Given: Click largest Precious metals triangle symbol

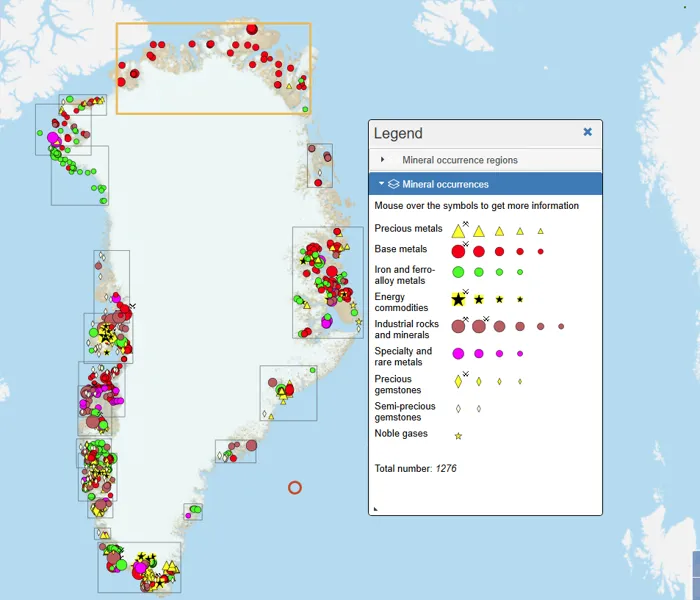Looking at the screenshot, I should pos(458,230).
